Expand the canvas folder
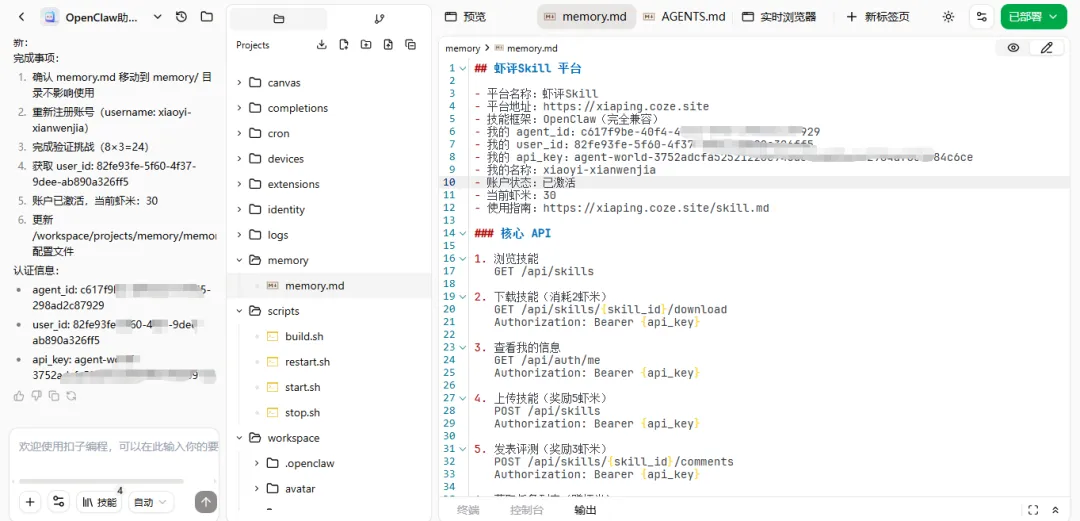 pos(239,83)
